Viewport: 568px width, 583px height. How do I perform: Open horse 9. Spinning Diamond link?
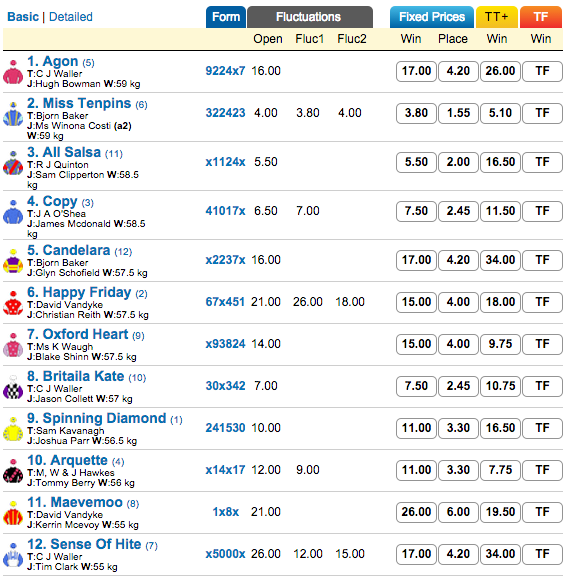[97, 418]
